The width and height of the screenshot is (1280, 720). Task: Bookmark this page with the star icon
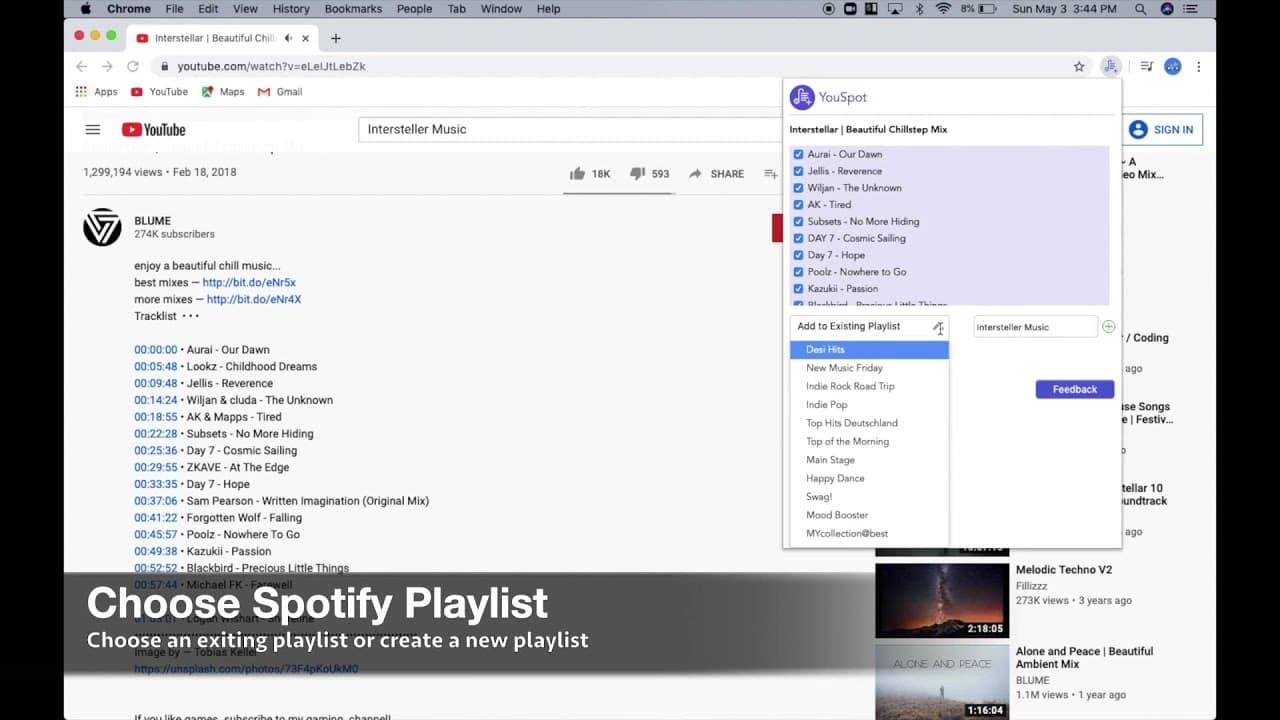coord(1079,67)
